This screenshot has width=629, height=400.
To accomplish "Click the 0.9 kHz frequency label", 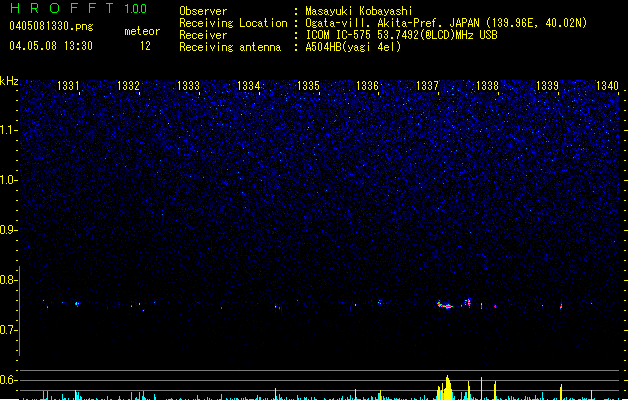I will (x=8, y=230).
